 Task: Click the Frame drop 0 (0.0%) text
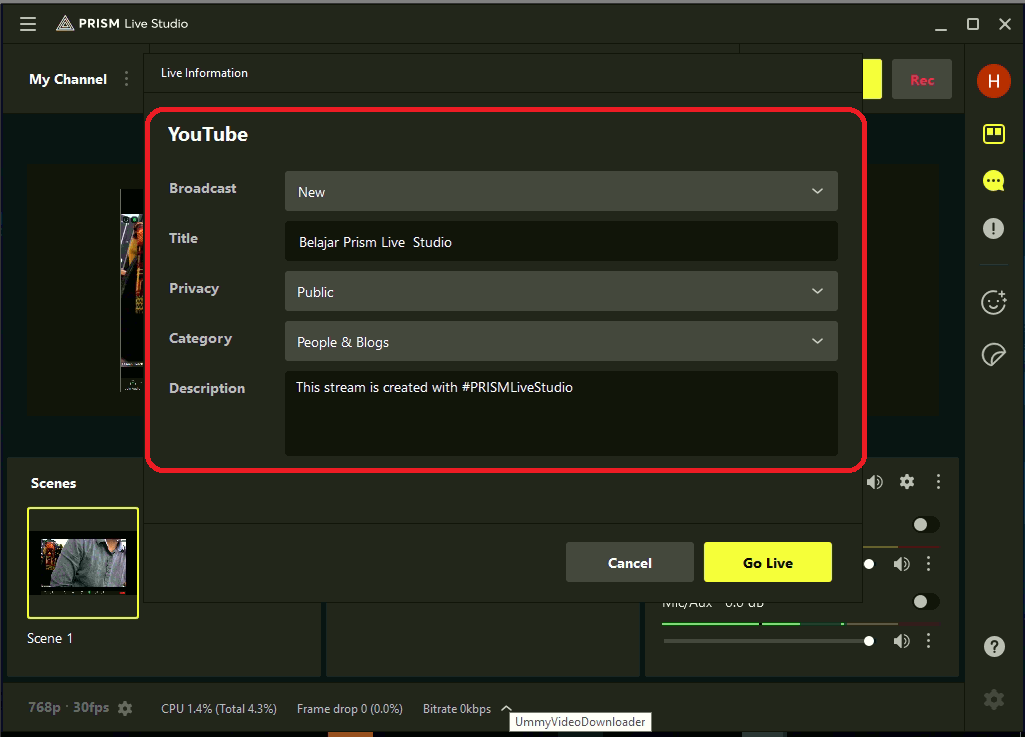[x=350, y=709]
